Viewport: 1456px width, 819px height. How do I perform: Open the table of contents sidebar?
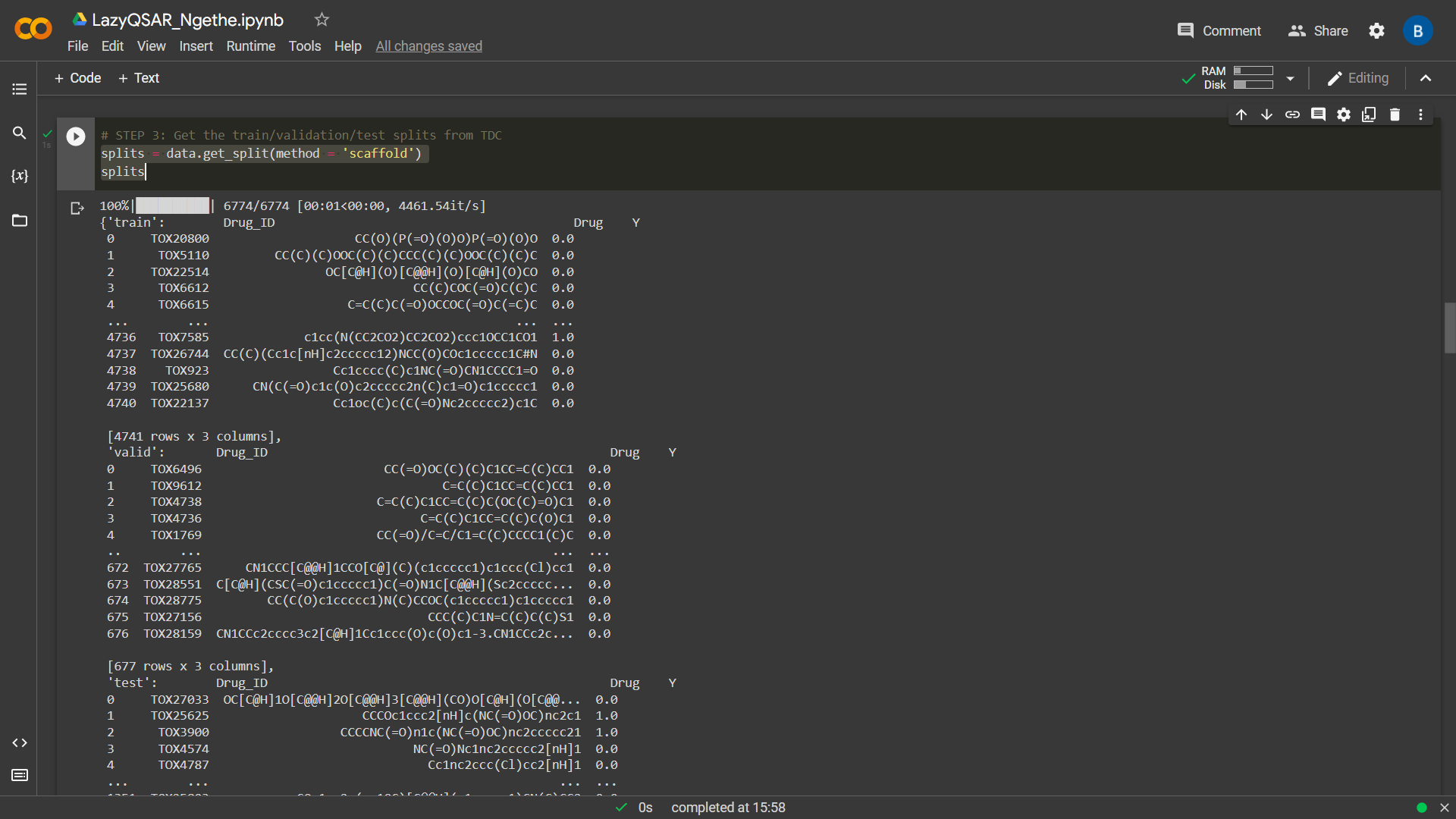pyautogui.click(x=19, y=89)
